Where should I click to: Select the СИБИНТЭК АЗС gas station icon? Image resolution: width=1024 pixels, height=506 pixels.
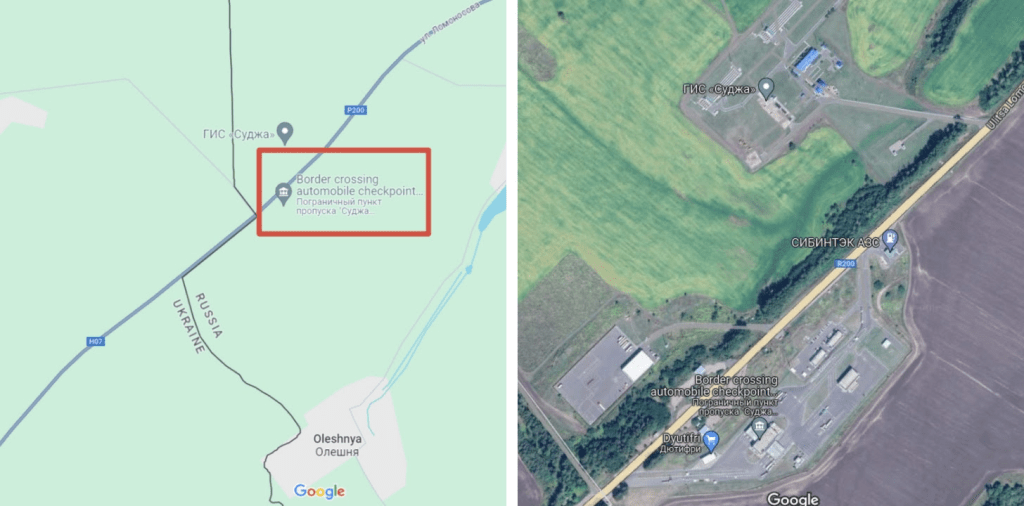pos(889,240)
